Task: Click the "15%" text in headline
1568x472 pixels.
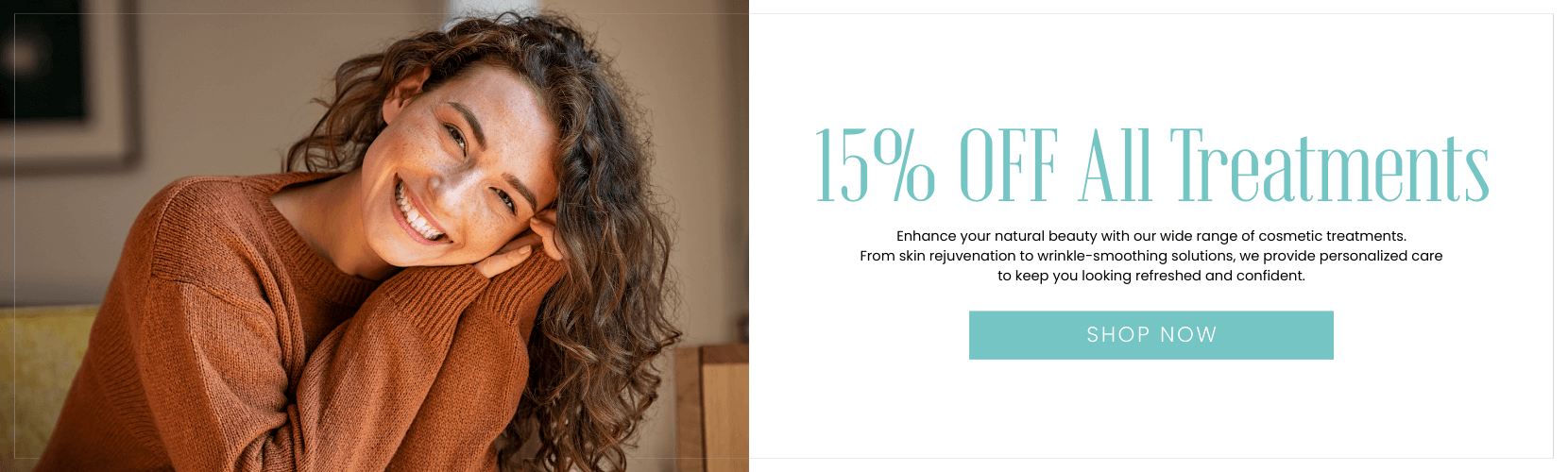Action: click(x=875, y=166)
